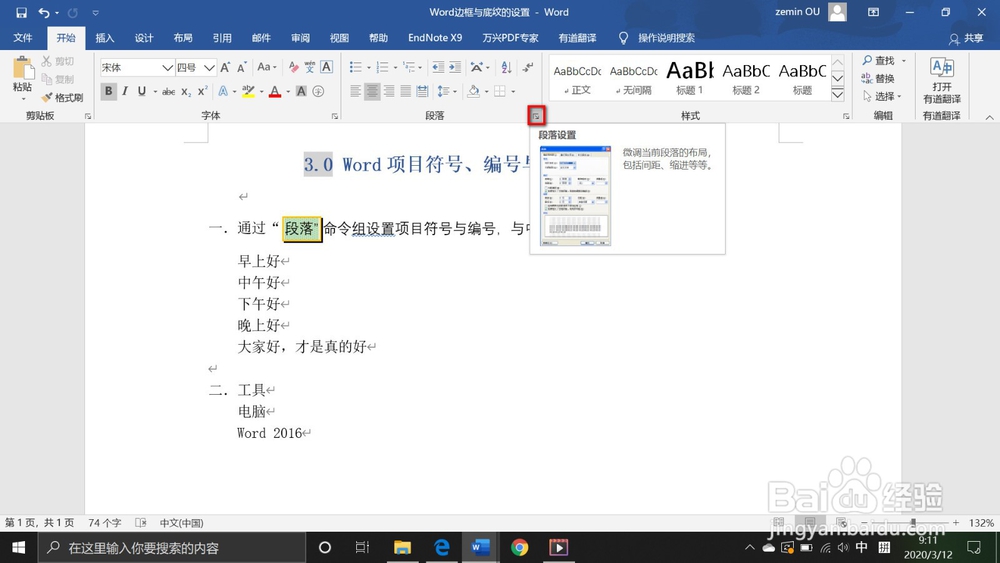Open change case (Aa) dropdown
Image resolution: width=1000 pixels, height=563 pixels.
(x=267, y=67)
